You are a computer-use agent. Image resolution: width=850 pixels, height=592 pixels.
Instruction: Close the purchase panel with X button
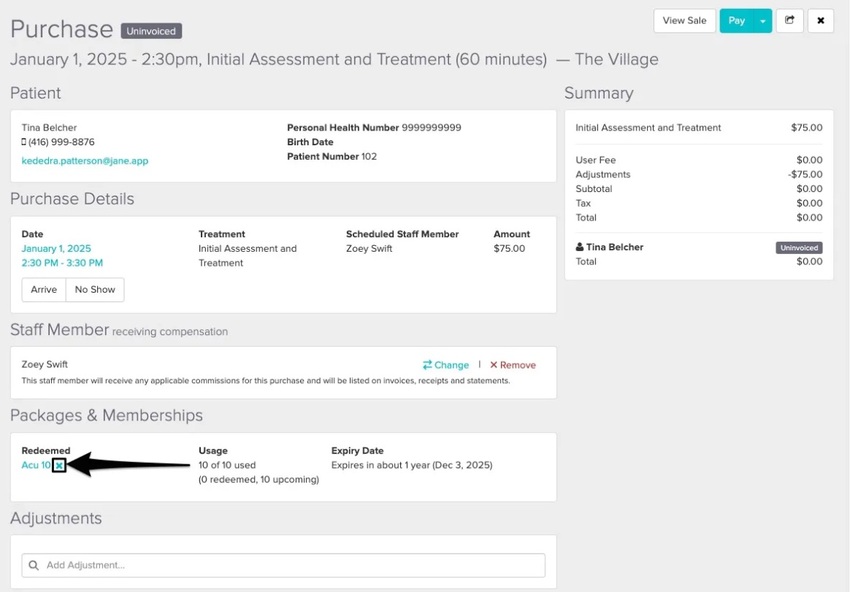tap(821, 21)
